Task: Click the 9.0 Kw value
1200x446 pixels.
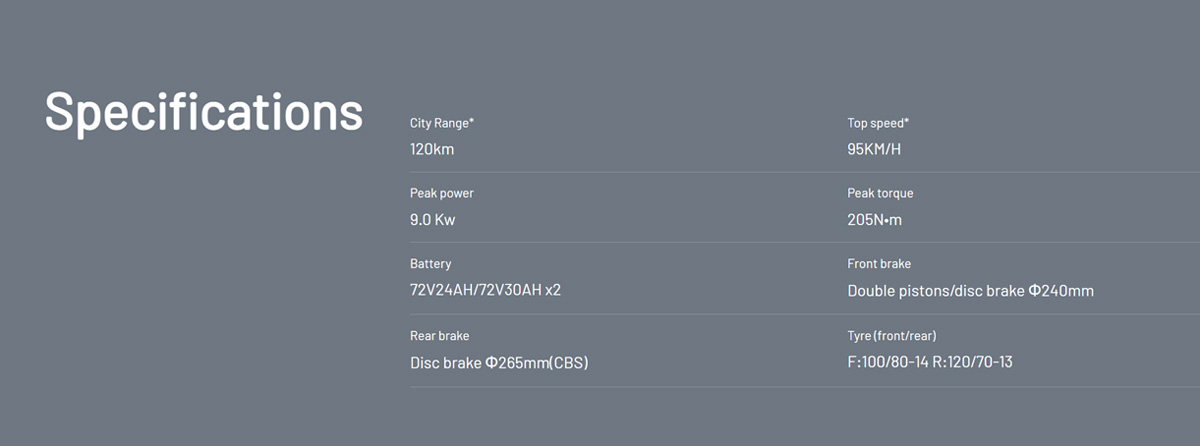Action: pos(432,220)
